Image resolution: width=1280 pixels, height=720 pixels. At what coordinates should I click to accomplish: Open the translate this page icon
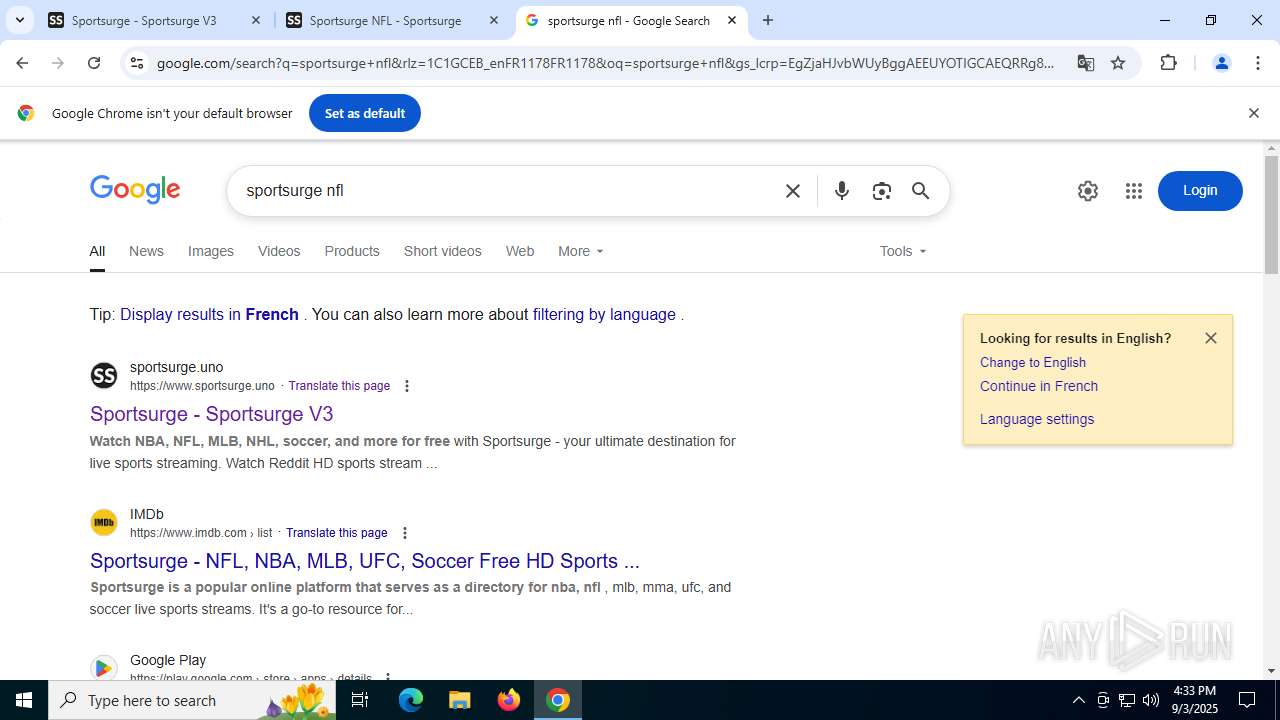[1085, 63]
